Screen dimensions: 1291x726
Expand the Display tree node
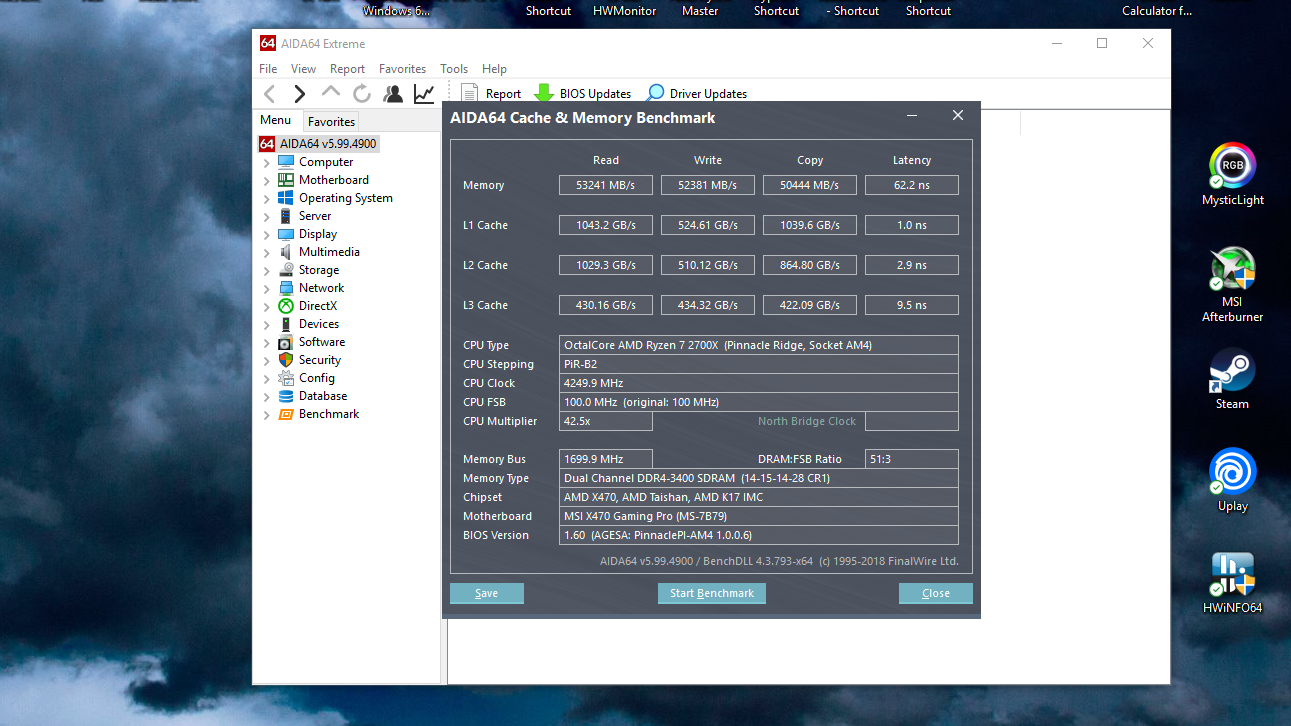pos(267,235)
